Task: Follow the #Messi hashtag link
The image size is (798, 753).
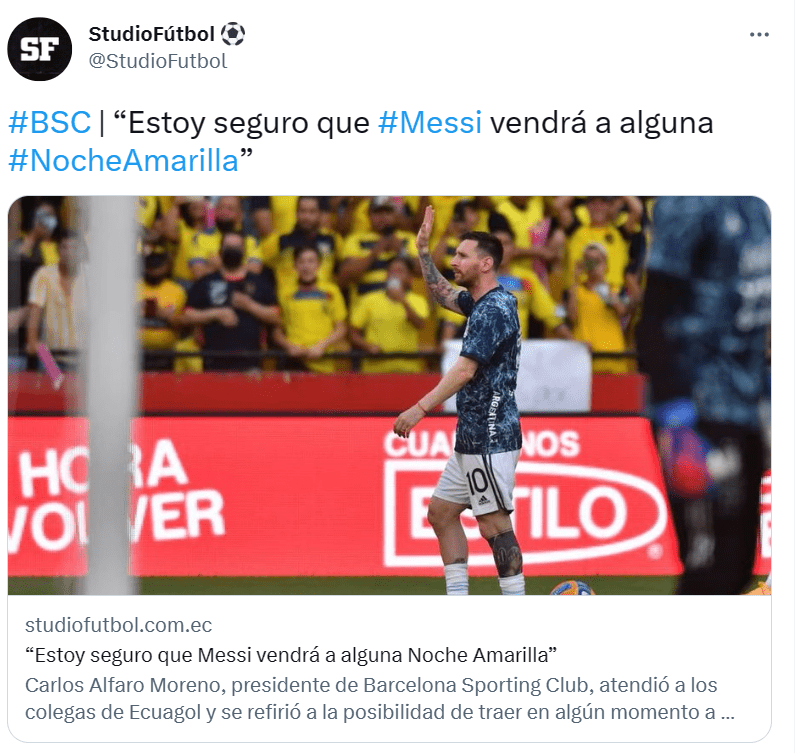Action: 430,123
